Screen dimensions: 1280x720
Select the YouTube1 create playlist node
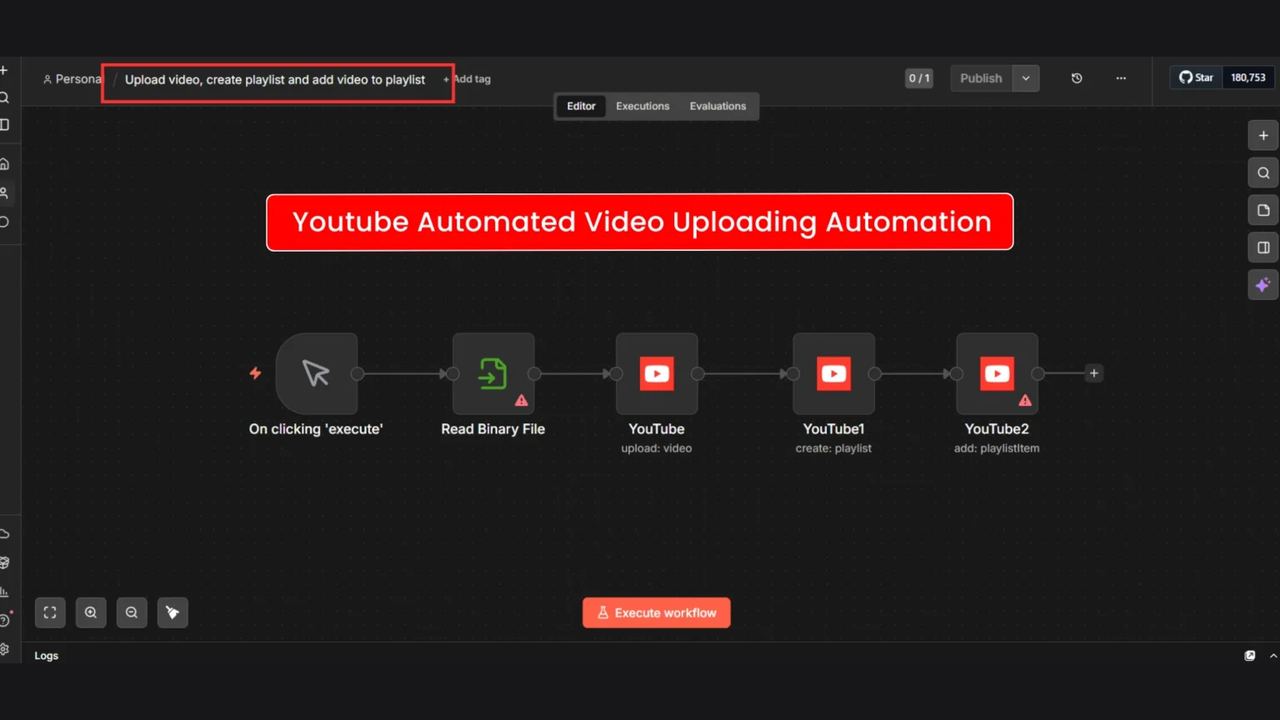(x=834, y=374)
